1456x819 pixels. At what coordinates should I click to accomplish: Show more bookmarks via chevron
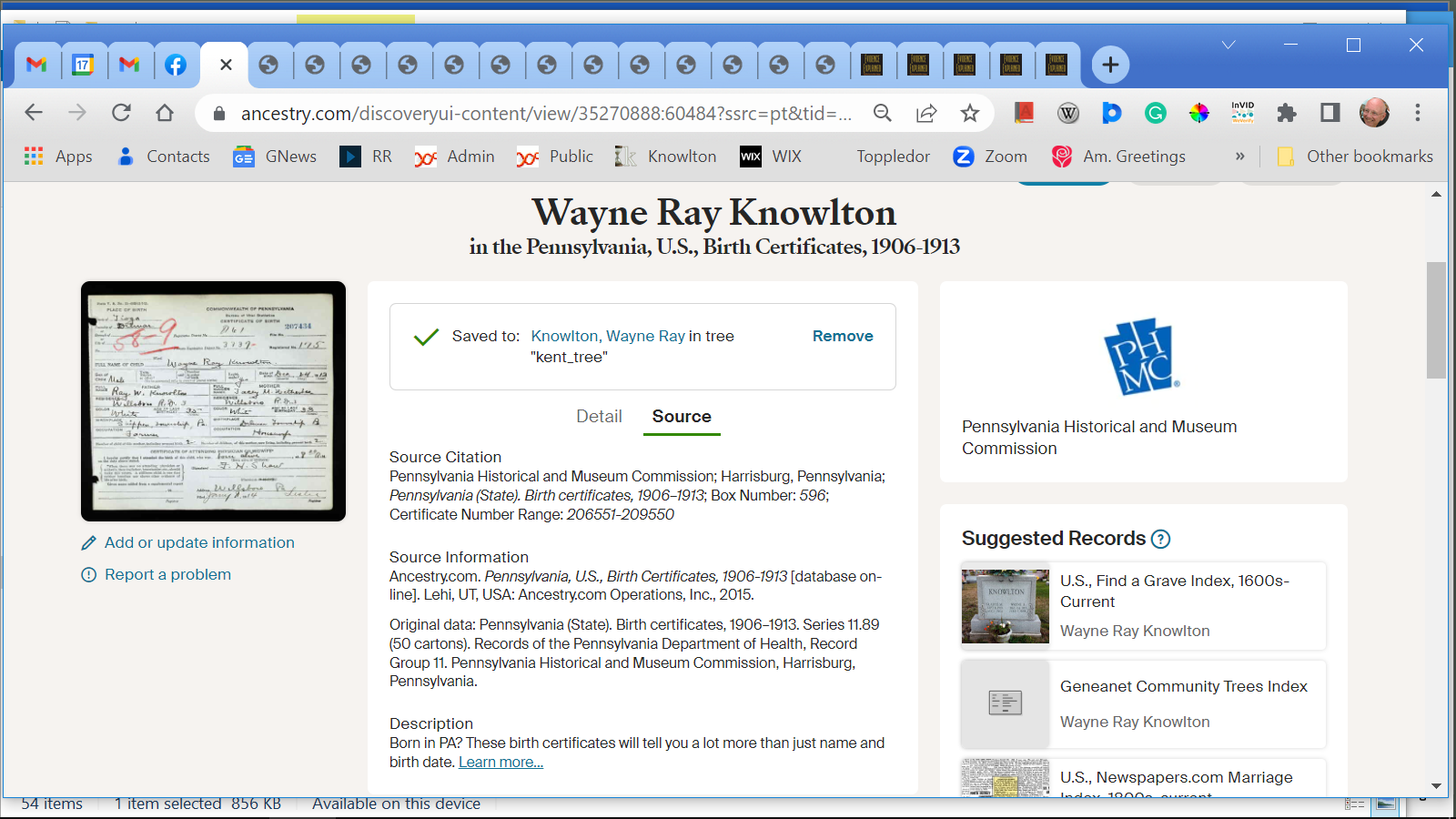point(1239,157)
